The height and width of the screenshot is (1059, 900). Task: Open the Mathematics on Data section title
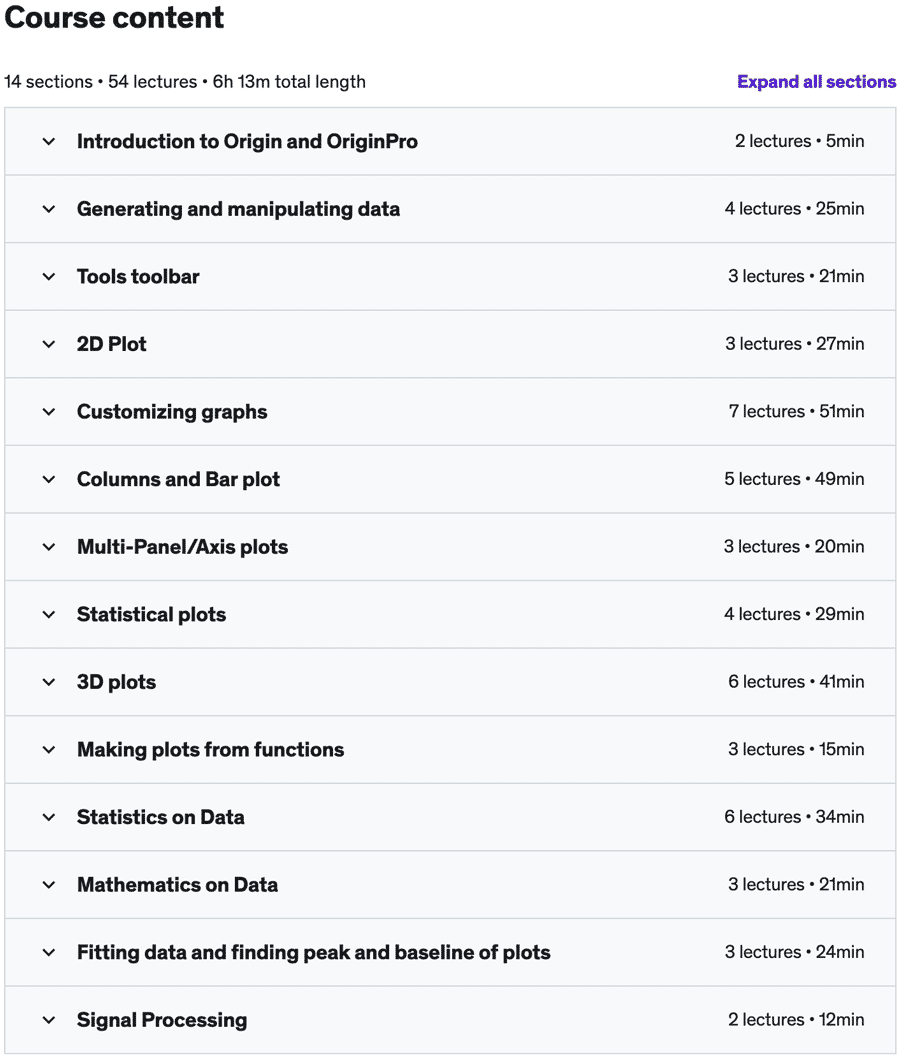(x=177, y=885)
